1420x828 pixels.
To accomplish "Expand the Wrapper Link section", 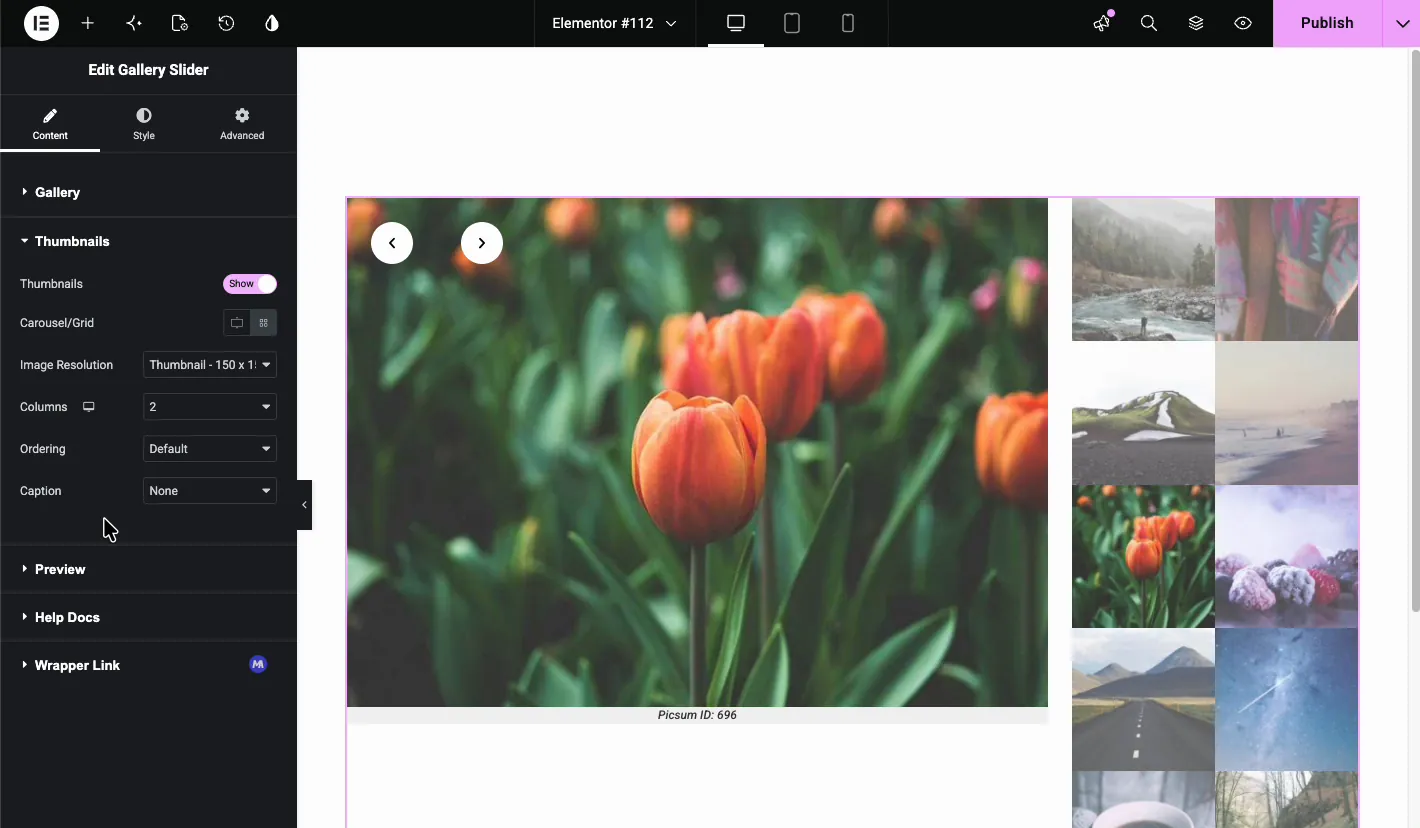I will (148, 665).
